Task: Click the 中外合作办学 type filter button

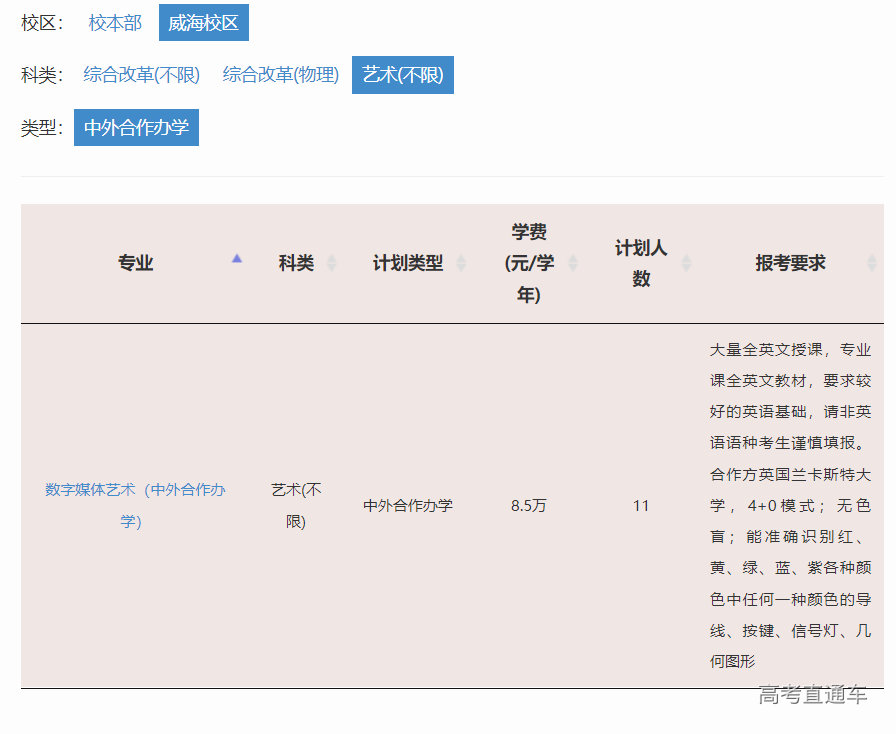Action: coord(136,127)
